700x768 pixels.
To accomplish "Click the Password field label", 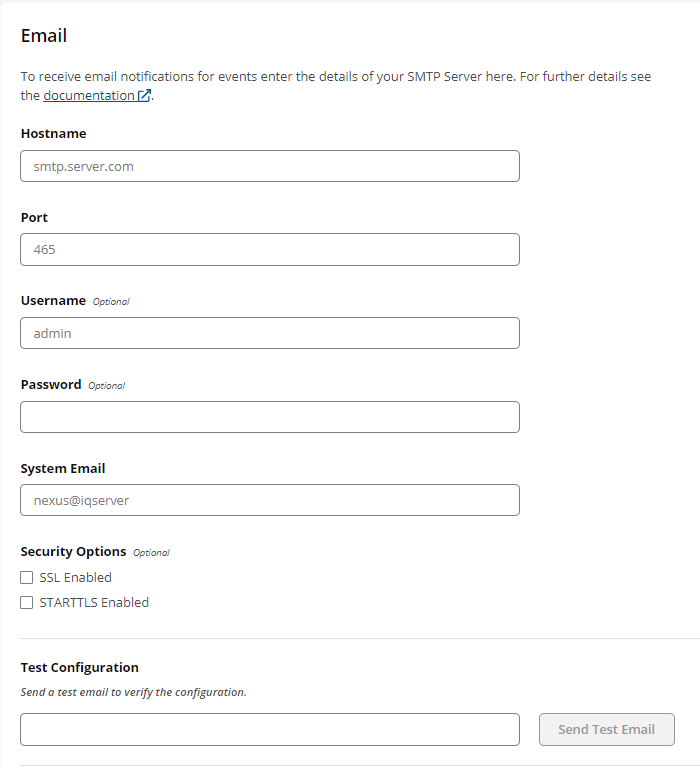I will point(51,384).
